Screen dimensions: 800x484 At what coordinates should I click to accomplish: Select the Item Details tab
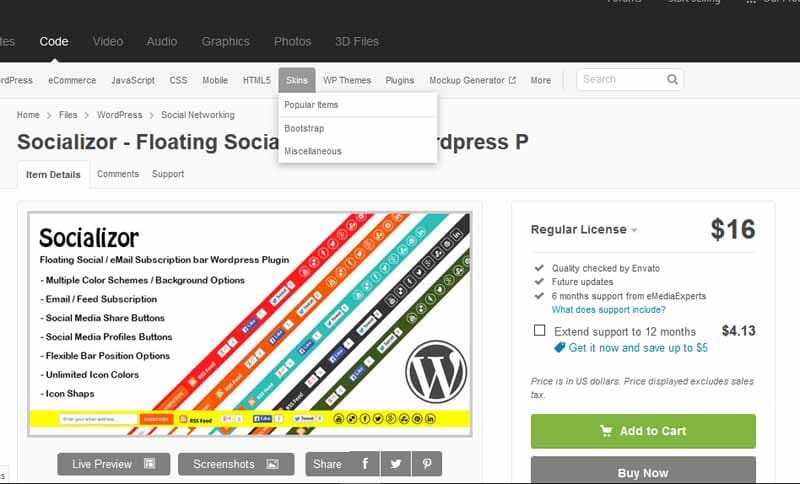[54, 174]
